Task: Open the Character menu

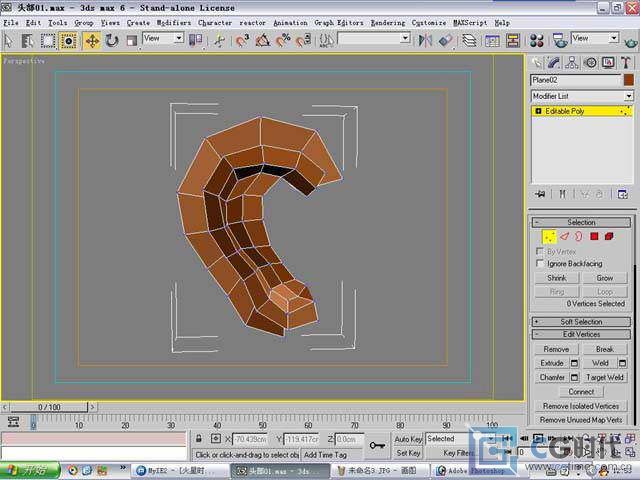Action: tap(215, 23)
